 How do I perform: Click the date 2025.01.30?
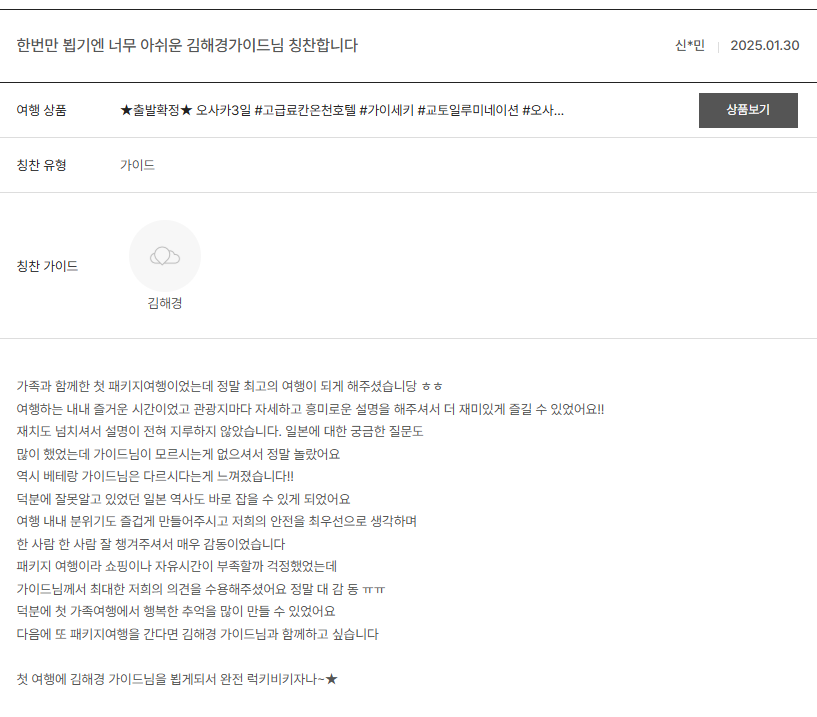tap(764, 45)
